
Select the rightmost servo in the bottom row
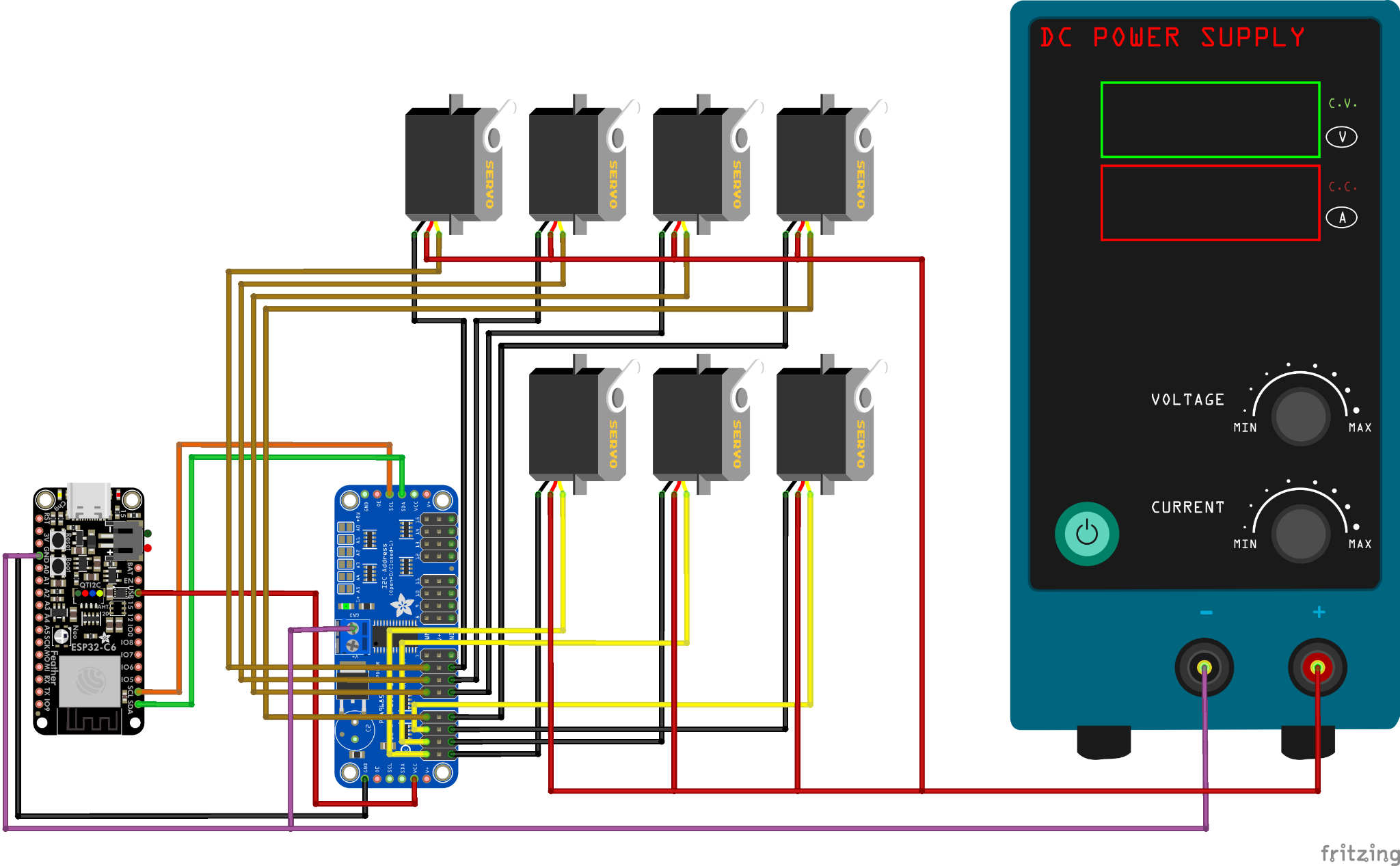coord(831,424)
